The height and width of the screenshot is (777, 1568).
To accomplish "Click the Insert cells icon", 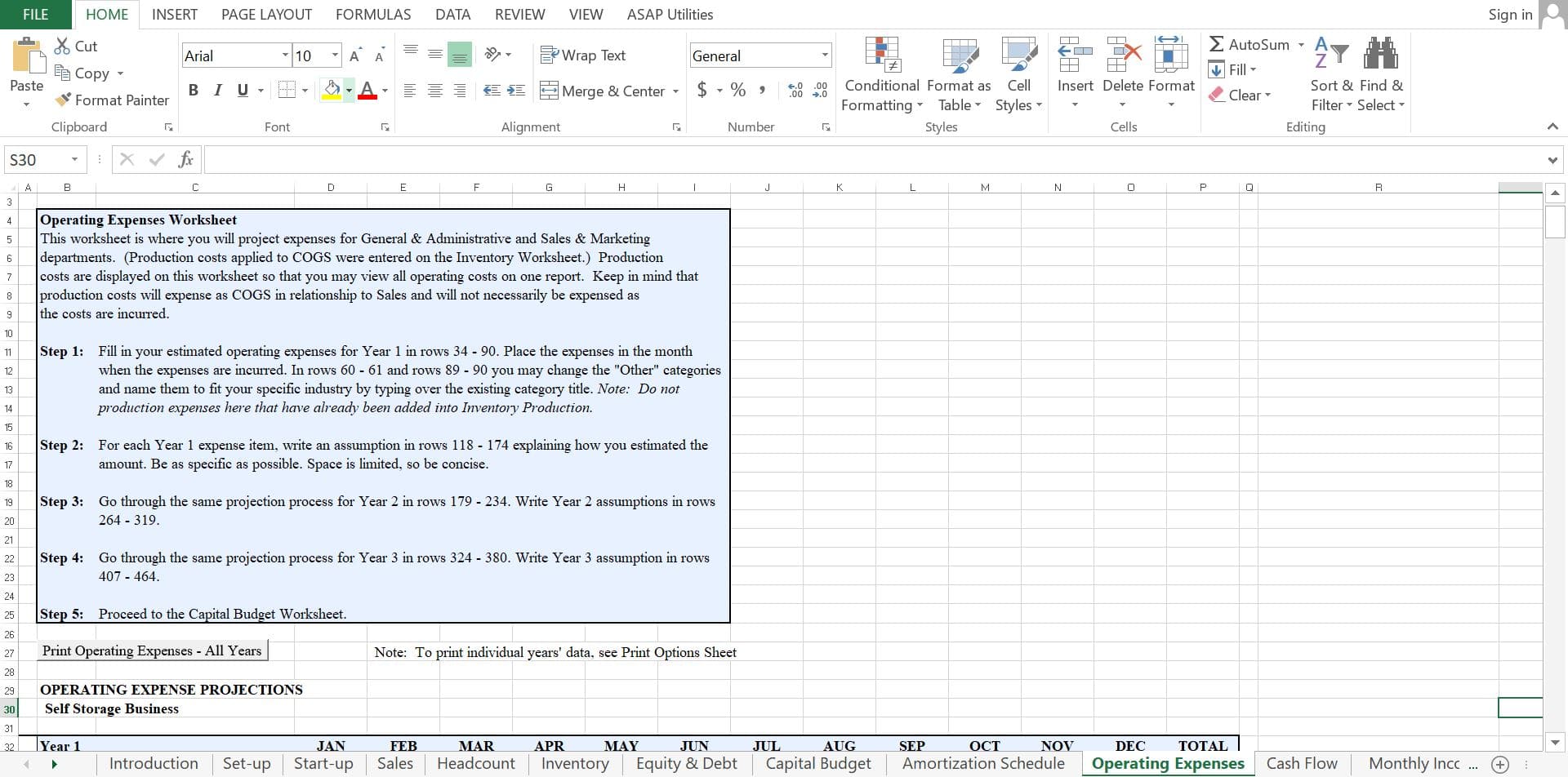I will [1075, 54].
